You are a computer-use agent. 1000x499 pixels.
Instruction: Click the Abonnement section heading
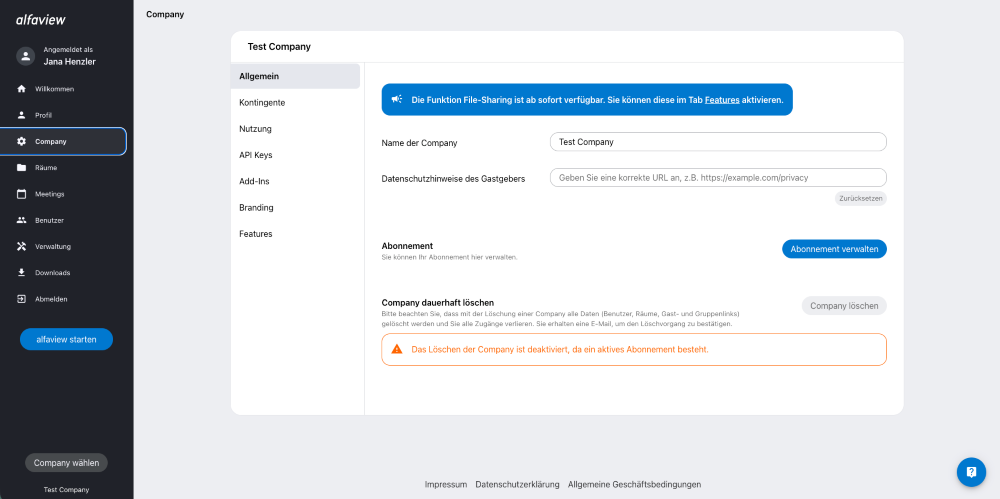[408, 246]
